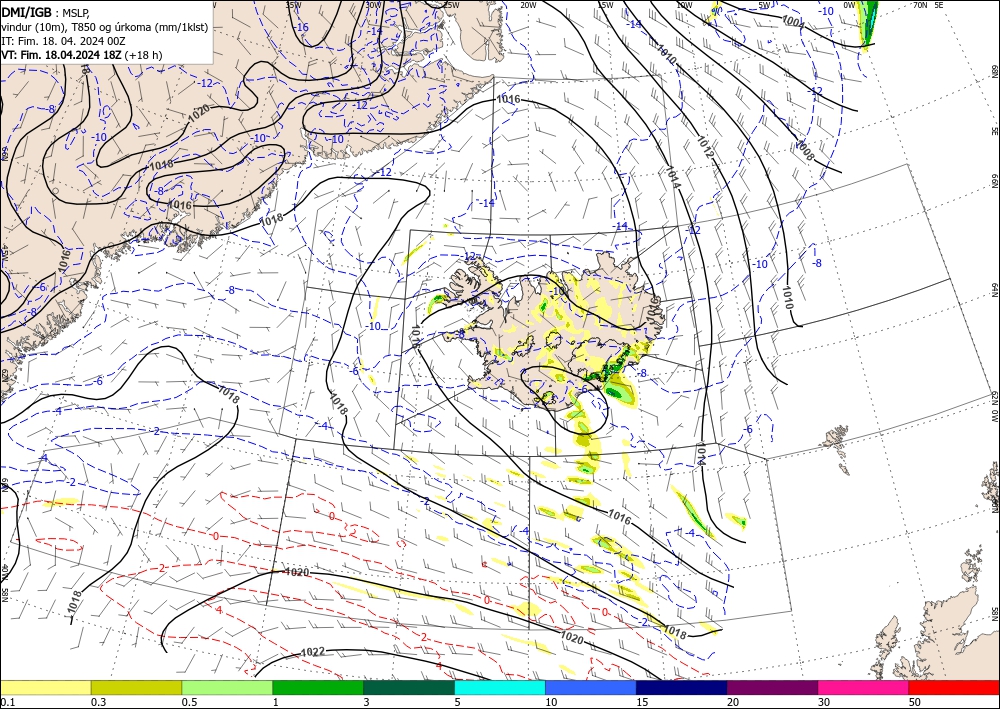Screen dimensions: 1000x709
Task: Select the dark green 3–5 legend band
Action: coord(409,687)
